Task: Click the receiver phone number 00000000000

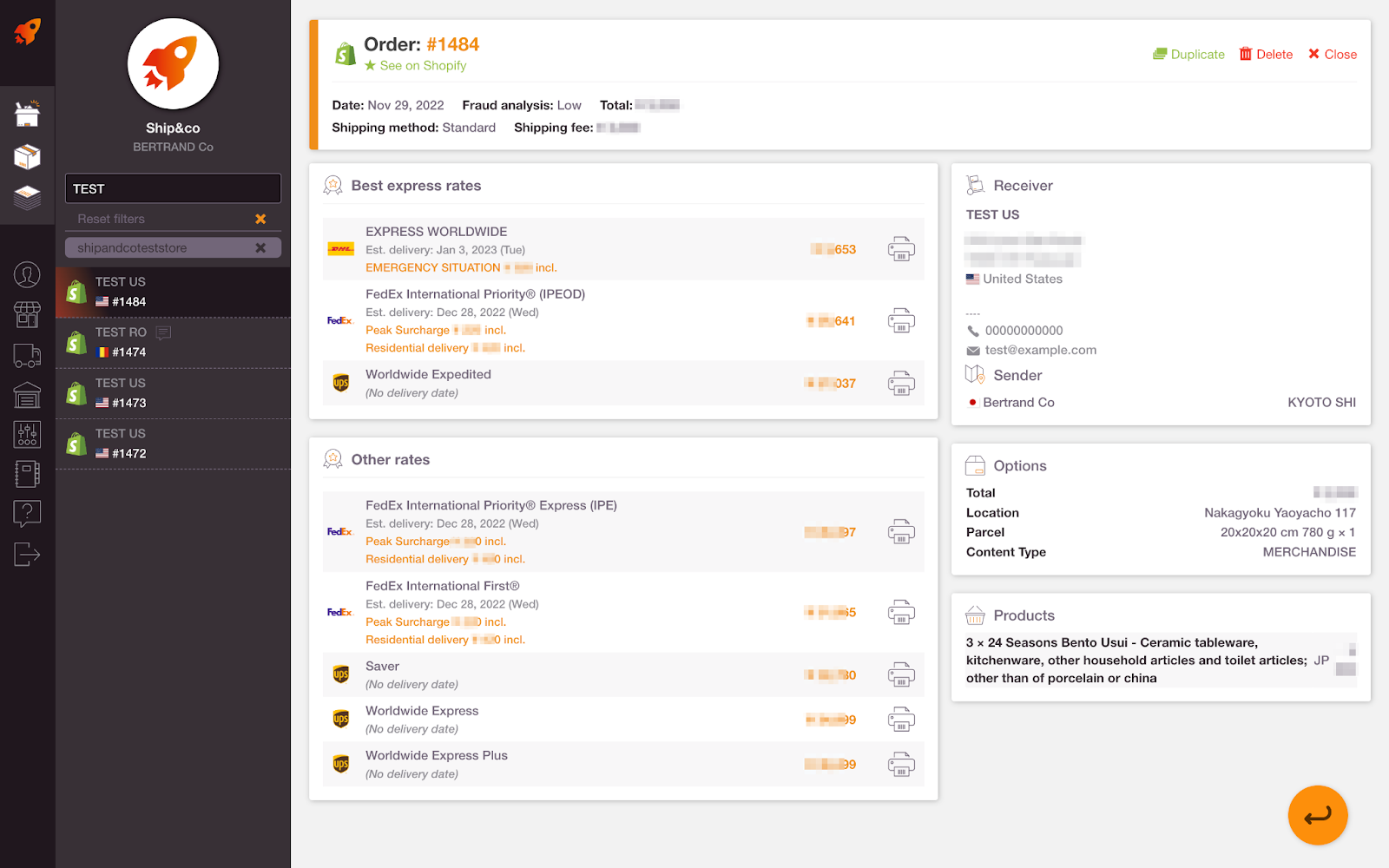Action: (x=1024, y=331)
